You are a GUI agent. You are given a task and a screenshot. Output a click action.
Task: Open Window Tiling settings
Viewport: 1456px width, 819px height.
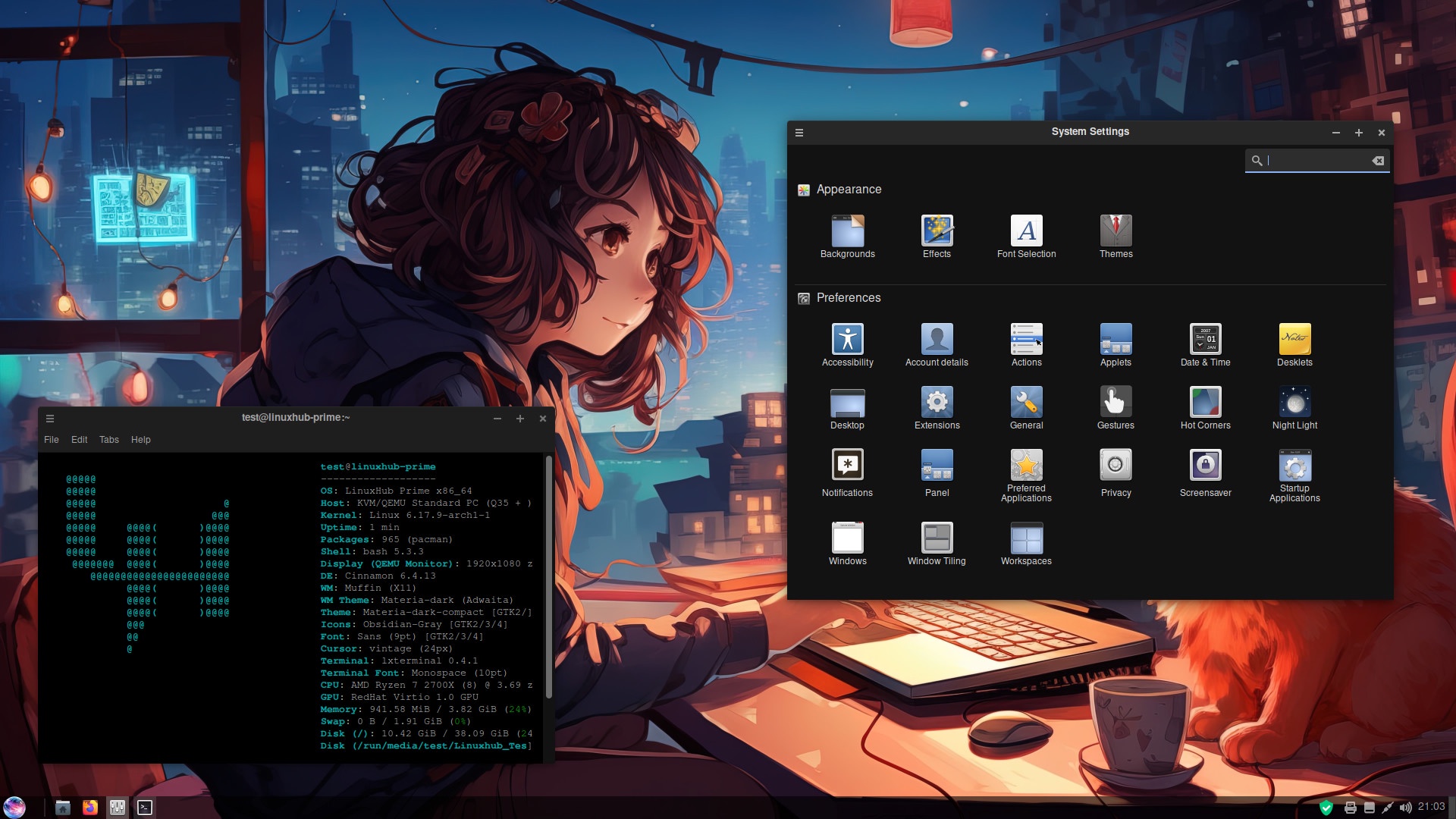937,539
